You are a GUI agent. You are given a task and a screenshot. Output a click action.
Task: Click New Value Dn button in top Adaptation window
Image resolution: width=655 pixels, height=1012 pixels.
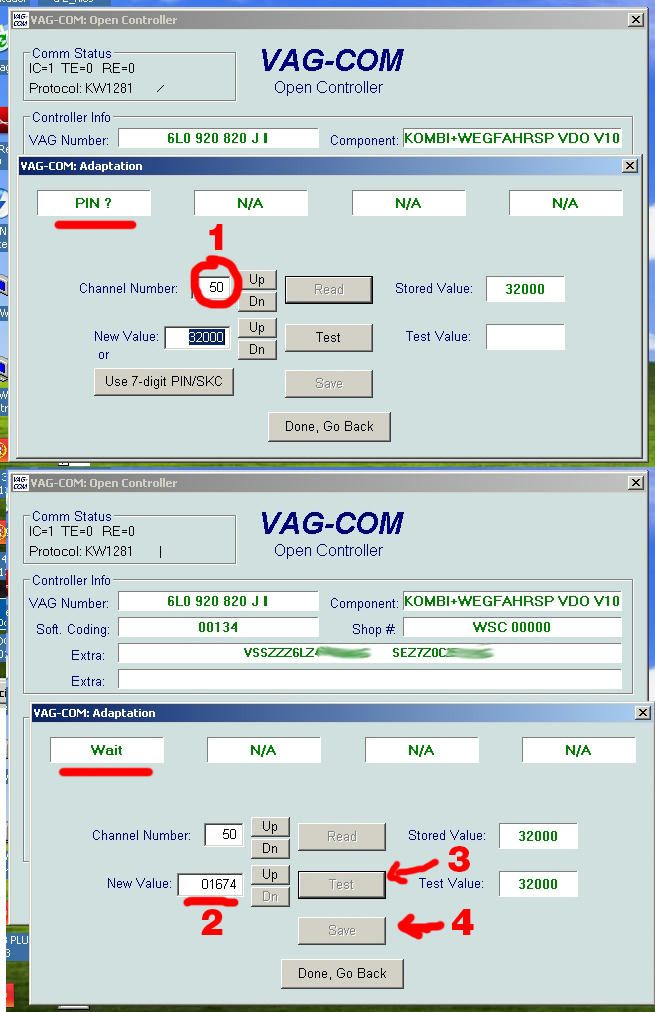[x=257, y=350]
